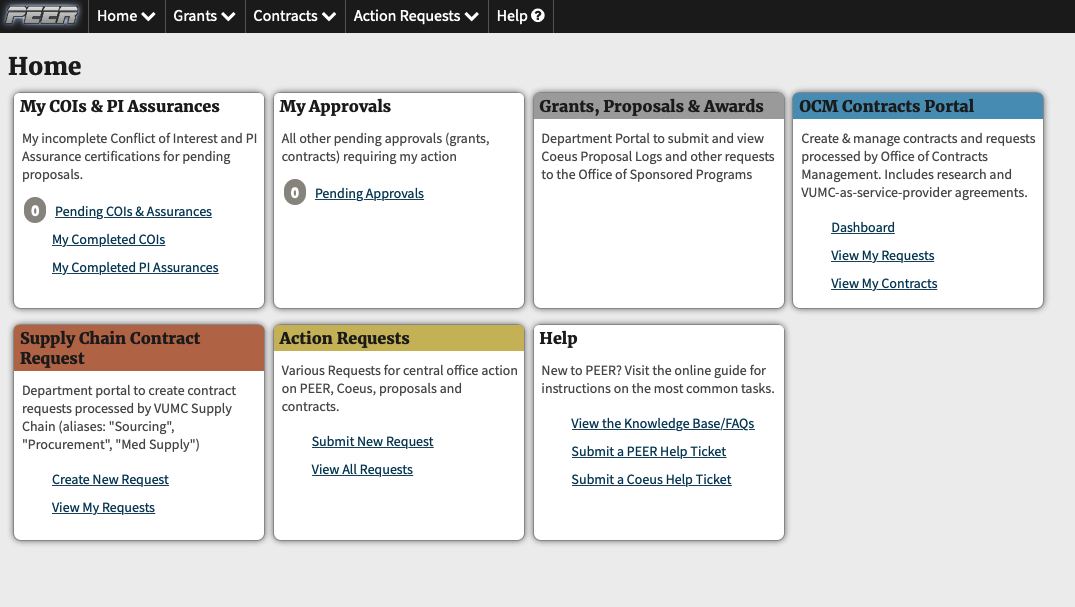Open the OCM Dashboard link
This screenshot has width=1075, height=607.
[862, 227]
